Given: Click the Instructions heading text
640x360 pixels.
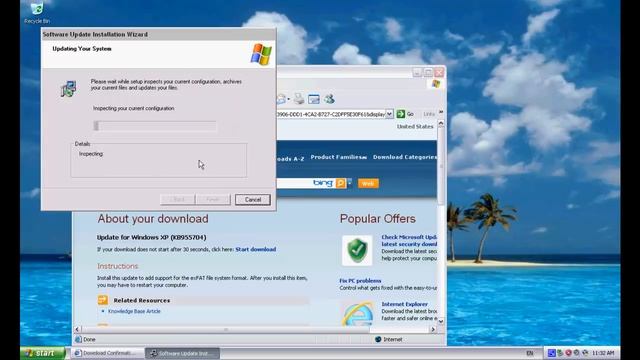Looking at the screenshot, I should pyautogui.click(x=118, y=266).
